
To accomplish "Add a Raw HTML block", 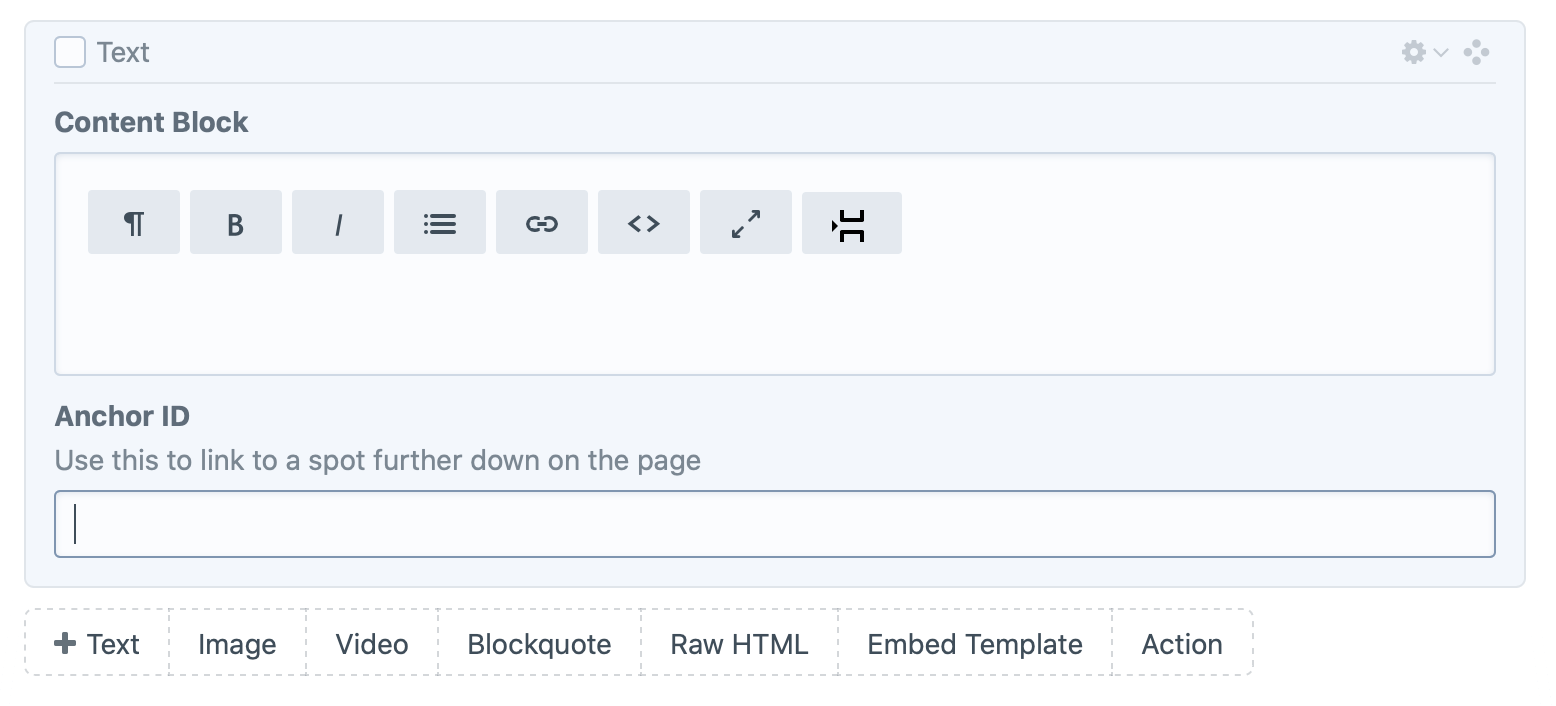I will [x=738, y=643].
